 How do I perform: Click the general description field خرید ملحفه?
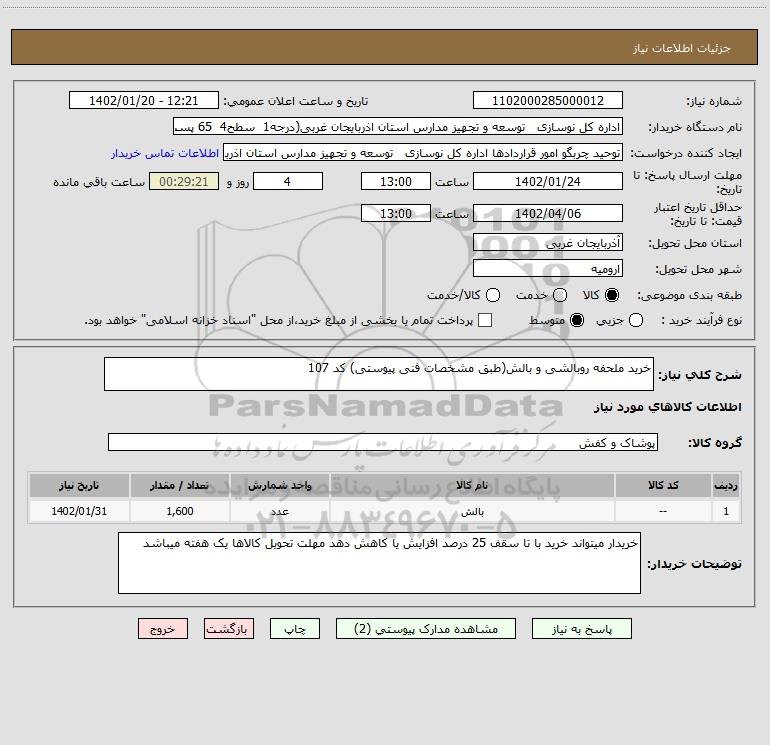(x=379, y=374)
